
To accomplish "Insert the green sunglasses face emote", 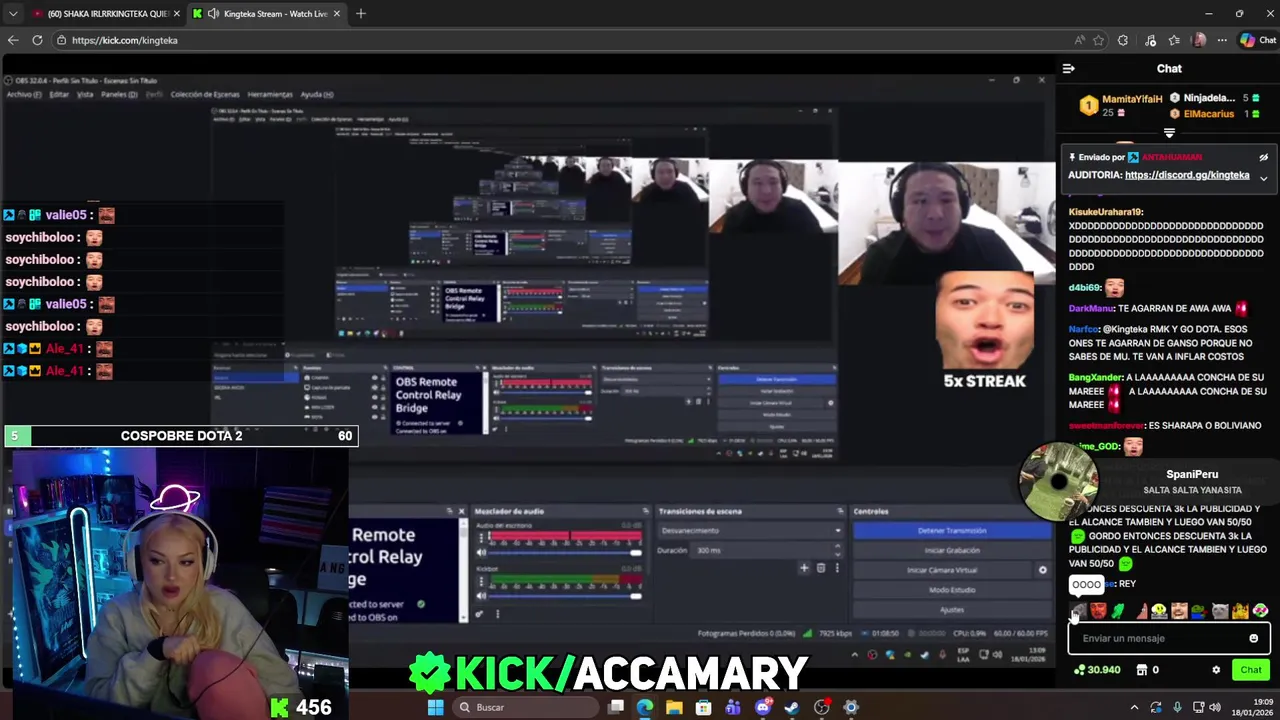I will 1260,611.
